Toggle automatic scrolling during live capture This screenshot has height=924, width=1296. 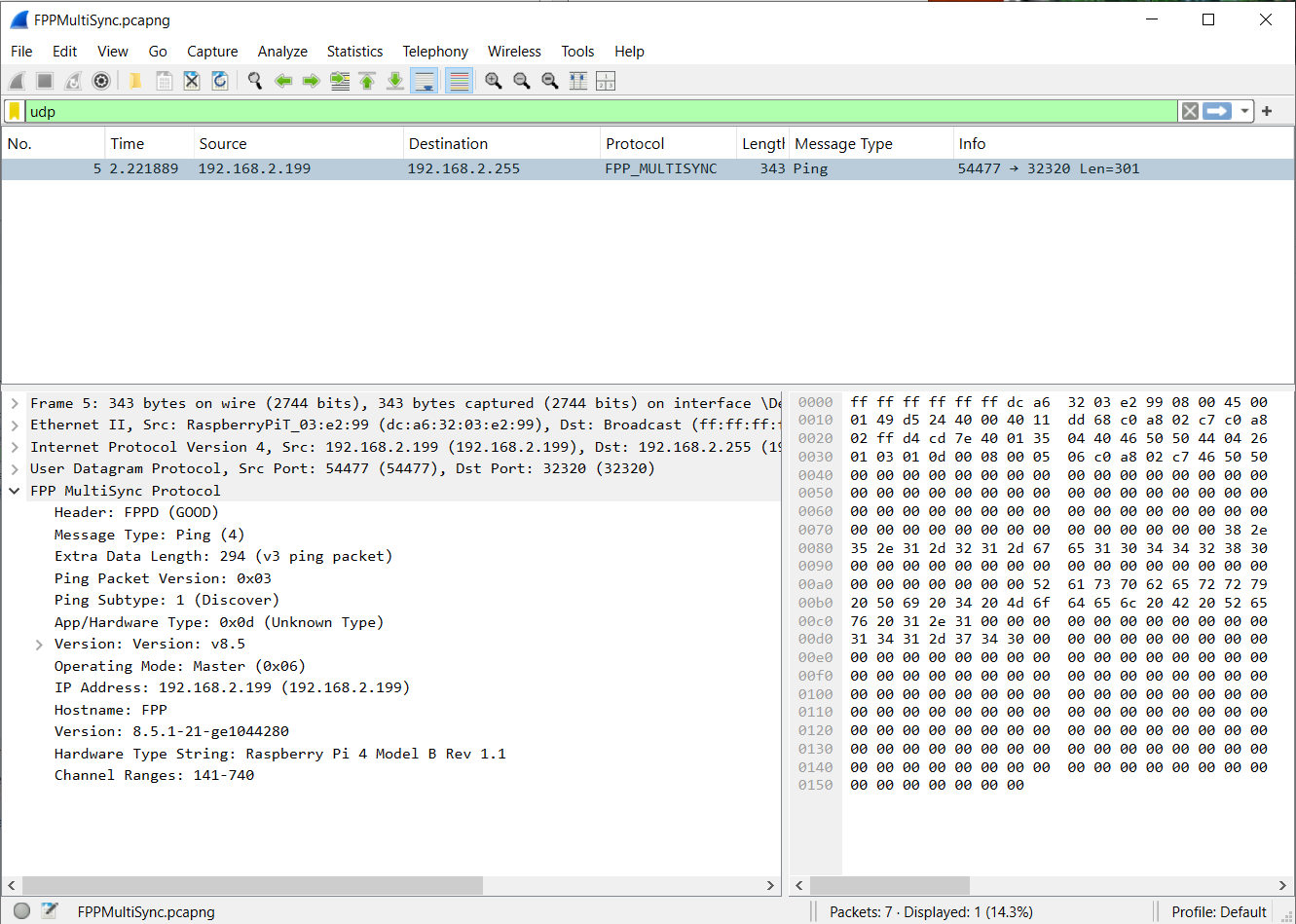pos(424,80)
